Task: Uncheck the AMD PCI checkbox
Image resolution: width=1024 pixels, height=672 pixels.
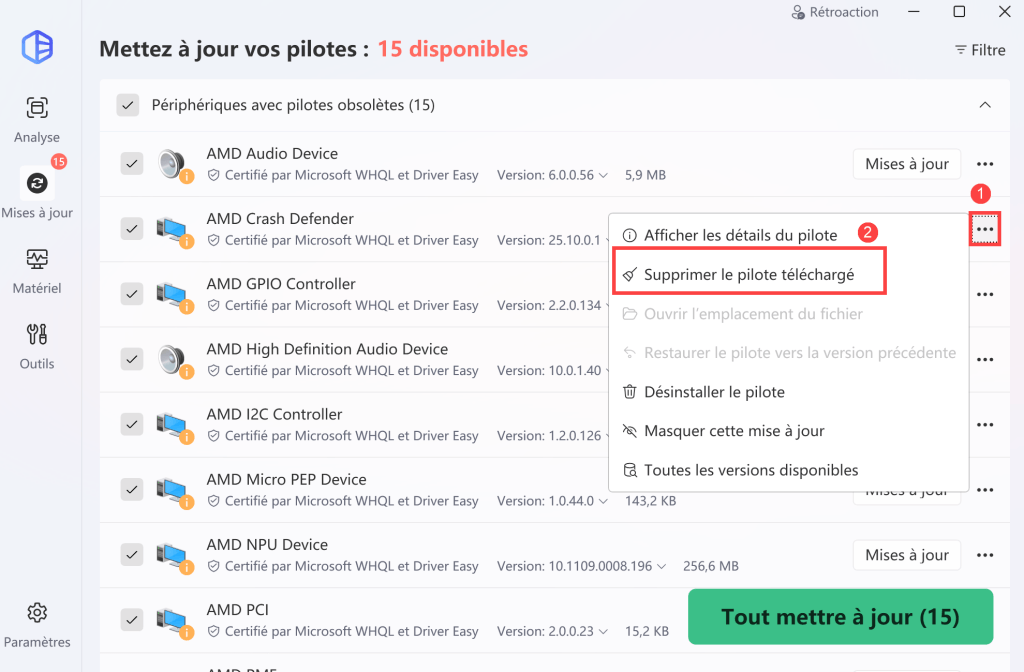Action: [132, 620]
